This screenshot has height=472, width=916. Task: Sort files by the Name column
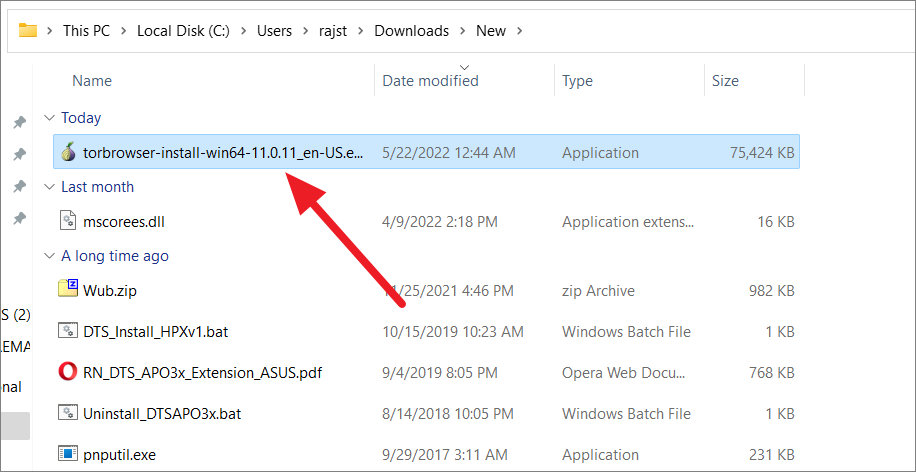tap(92, 81)
